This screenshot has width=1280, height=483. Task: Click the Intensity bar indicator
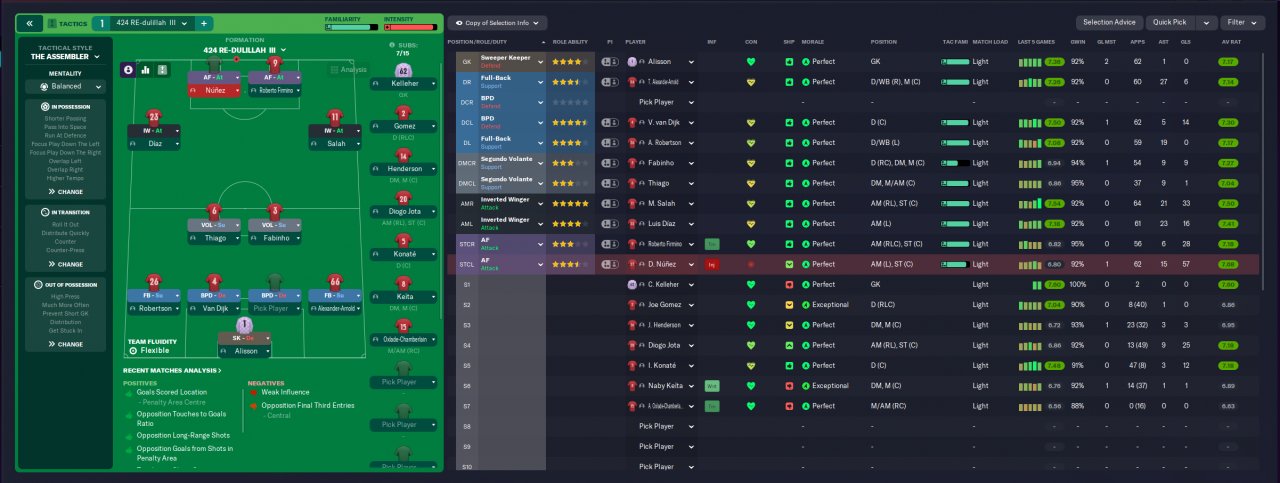pos(410,27)
